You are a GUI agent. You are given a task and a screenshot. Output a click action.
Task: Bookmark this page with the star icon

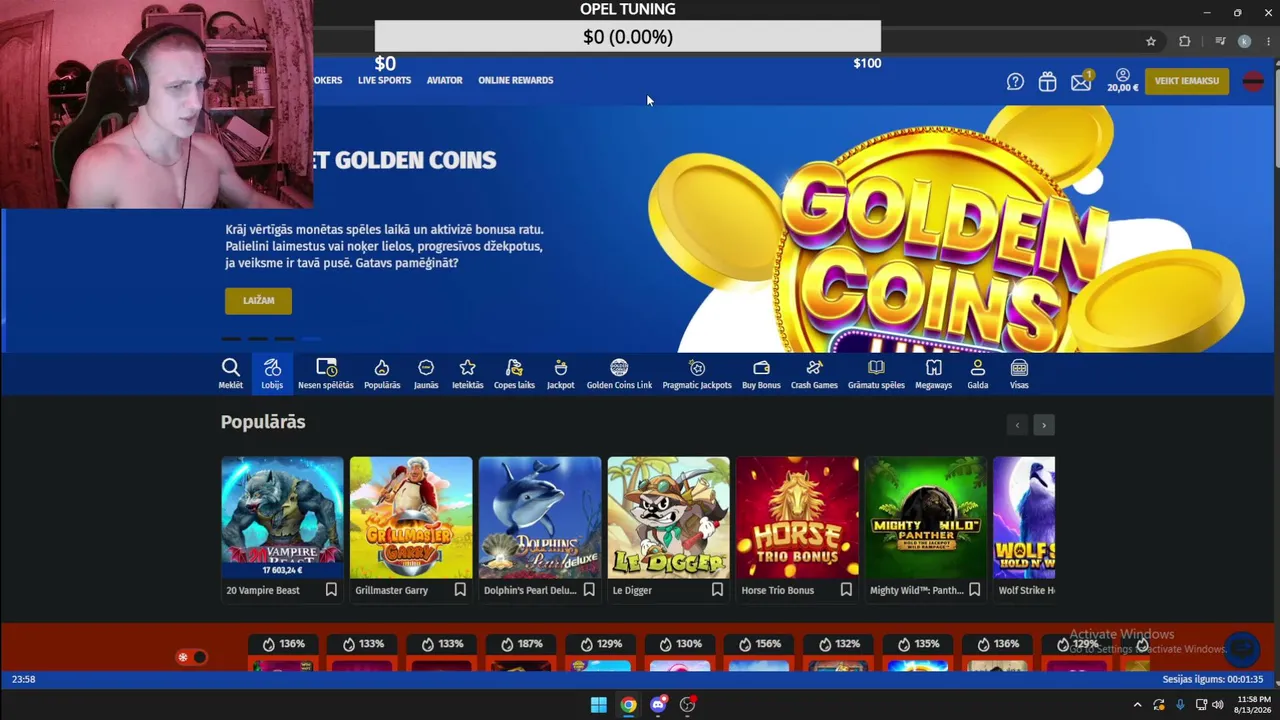pyautogui.click(x=1151, y=41)
